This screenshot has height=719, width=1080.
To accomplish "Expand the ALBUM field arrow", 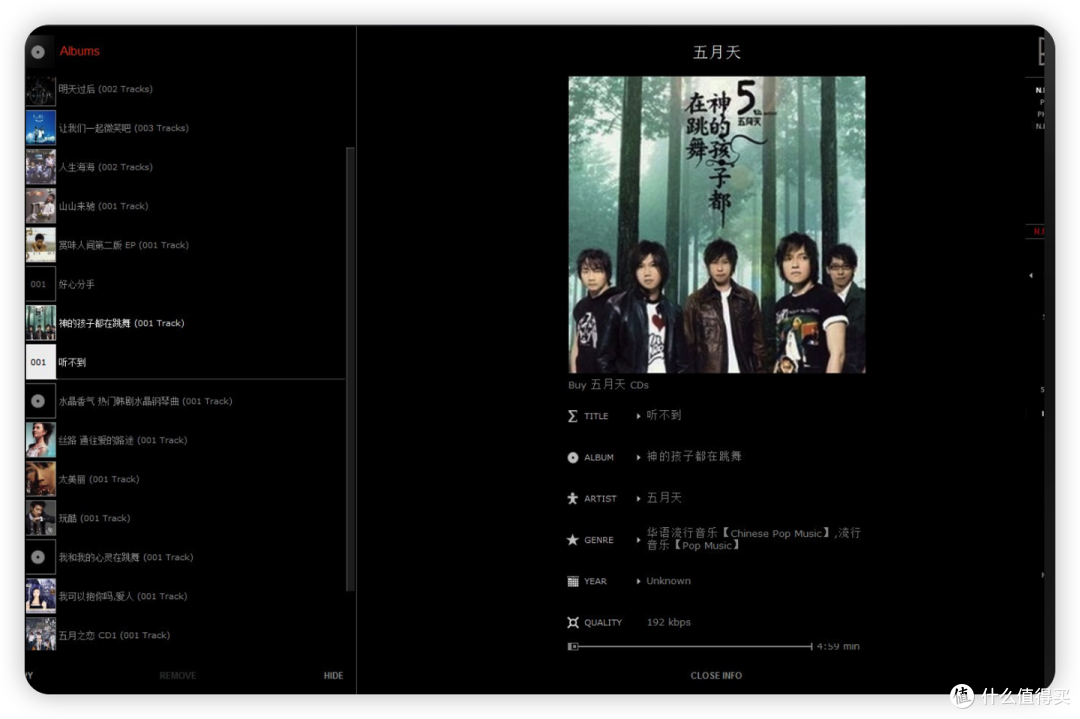I will (638, 457).
